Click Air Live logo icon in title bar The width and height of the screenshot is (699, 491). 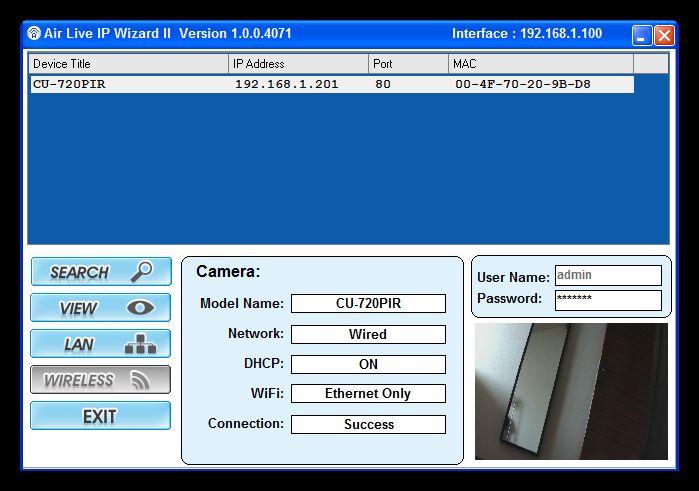point(34,33)
